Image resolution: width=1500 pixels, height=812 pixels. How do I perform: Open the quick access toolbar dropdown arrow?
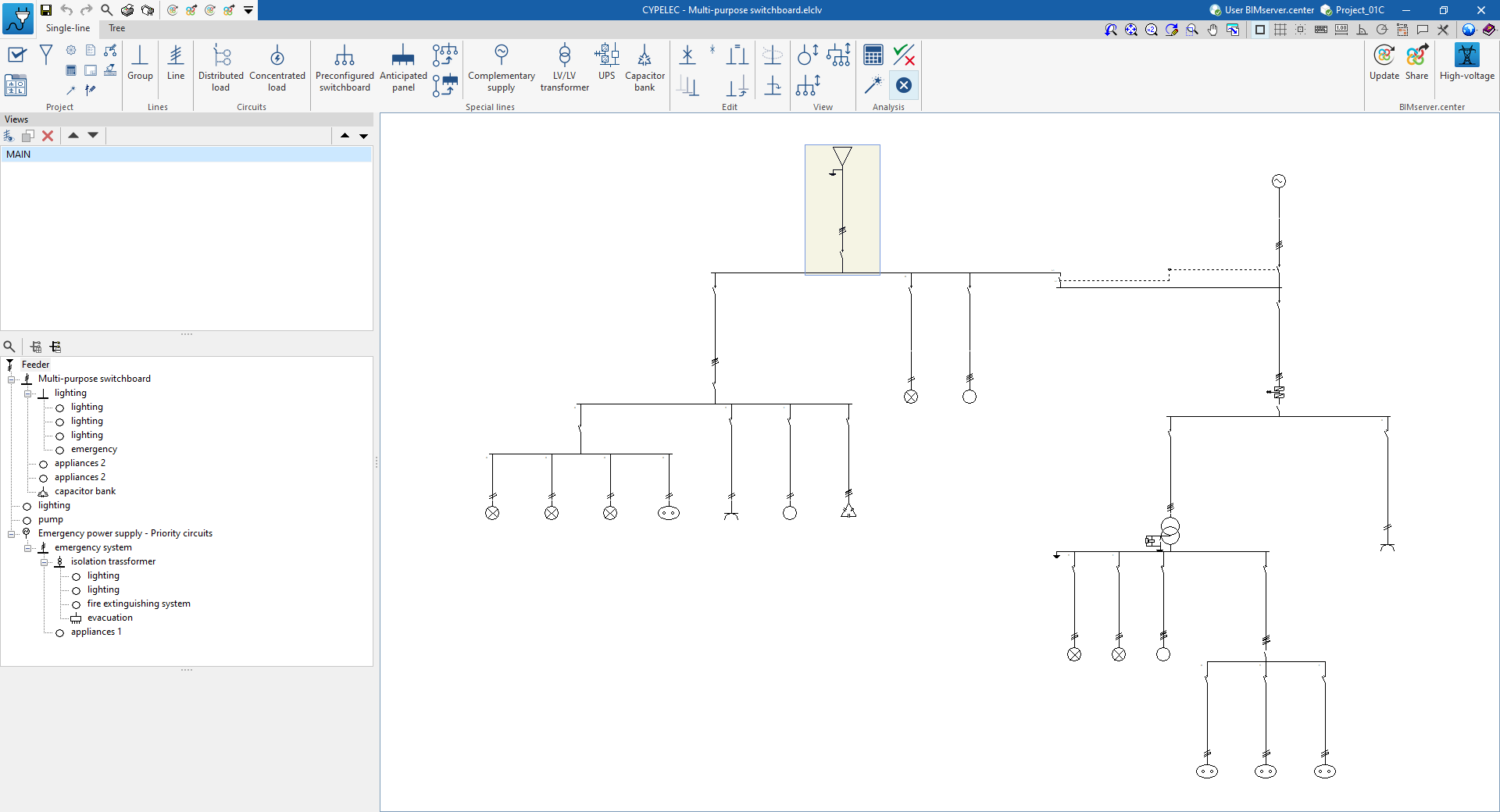248,10
